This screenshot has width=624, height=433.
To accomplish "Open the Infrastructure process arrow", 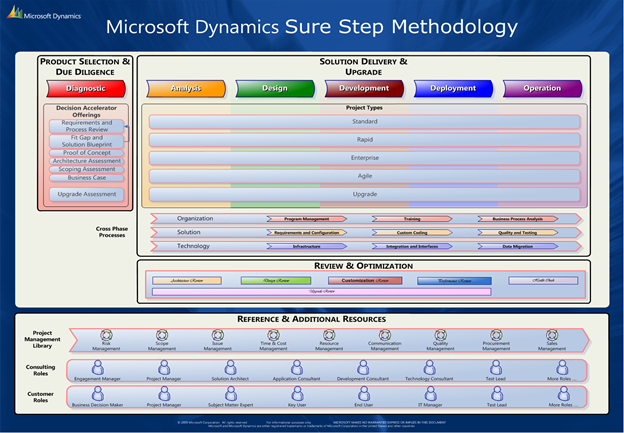I will 307,246.
